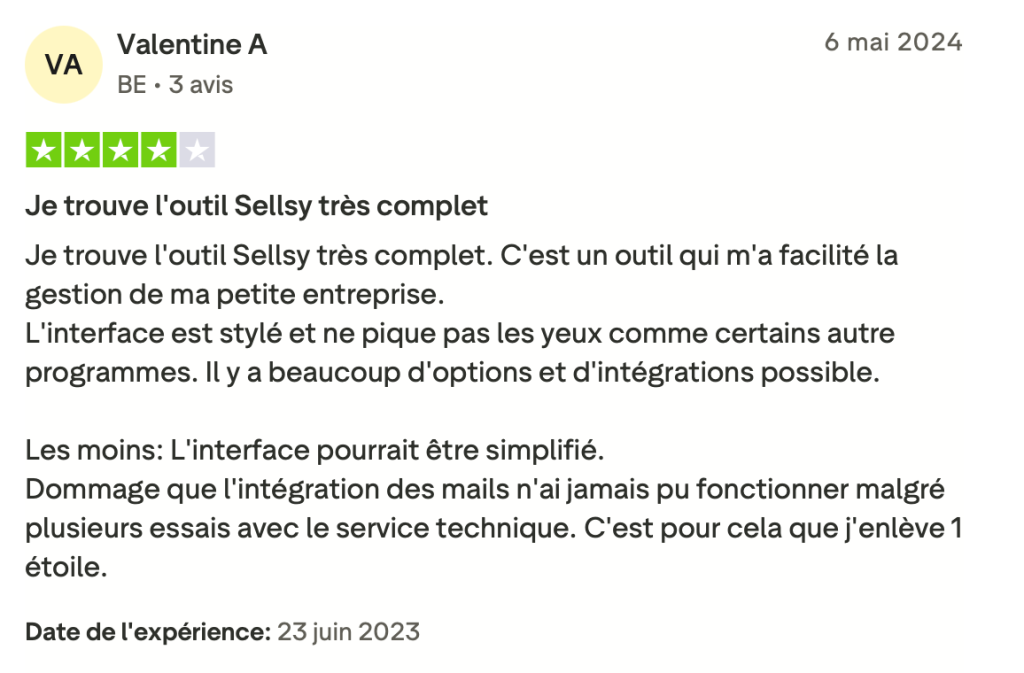
Task: Click the first green rating star
Action: point(44,151)
